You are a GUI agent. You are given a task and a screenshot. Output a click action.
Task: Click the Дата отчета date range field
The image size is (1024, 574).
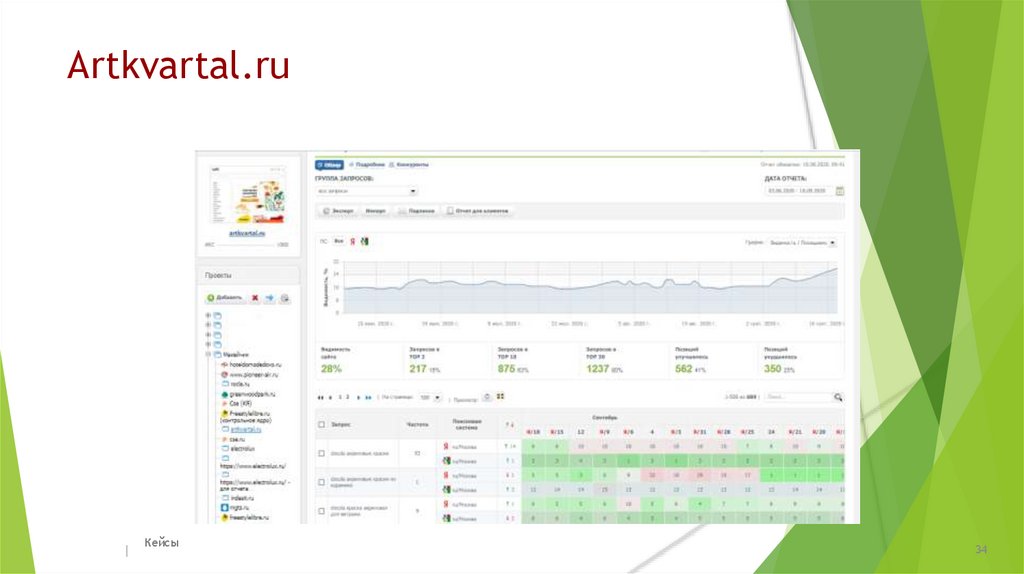[x=799, y=191]
